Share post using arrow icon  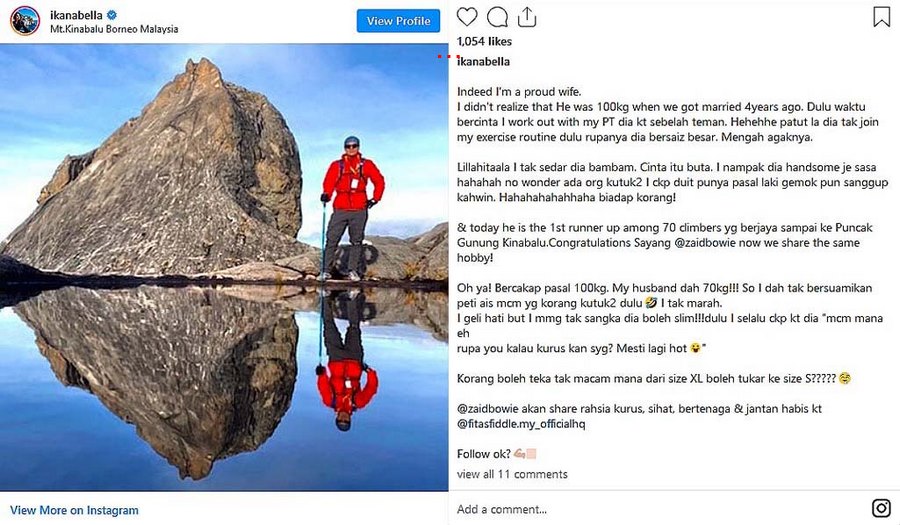coord(527,17)
